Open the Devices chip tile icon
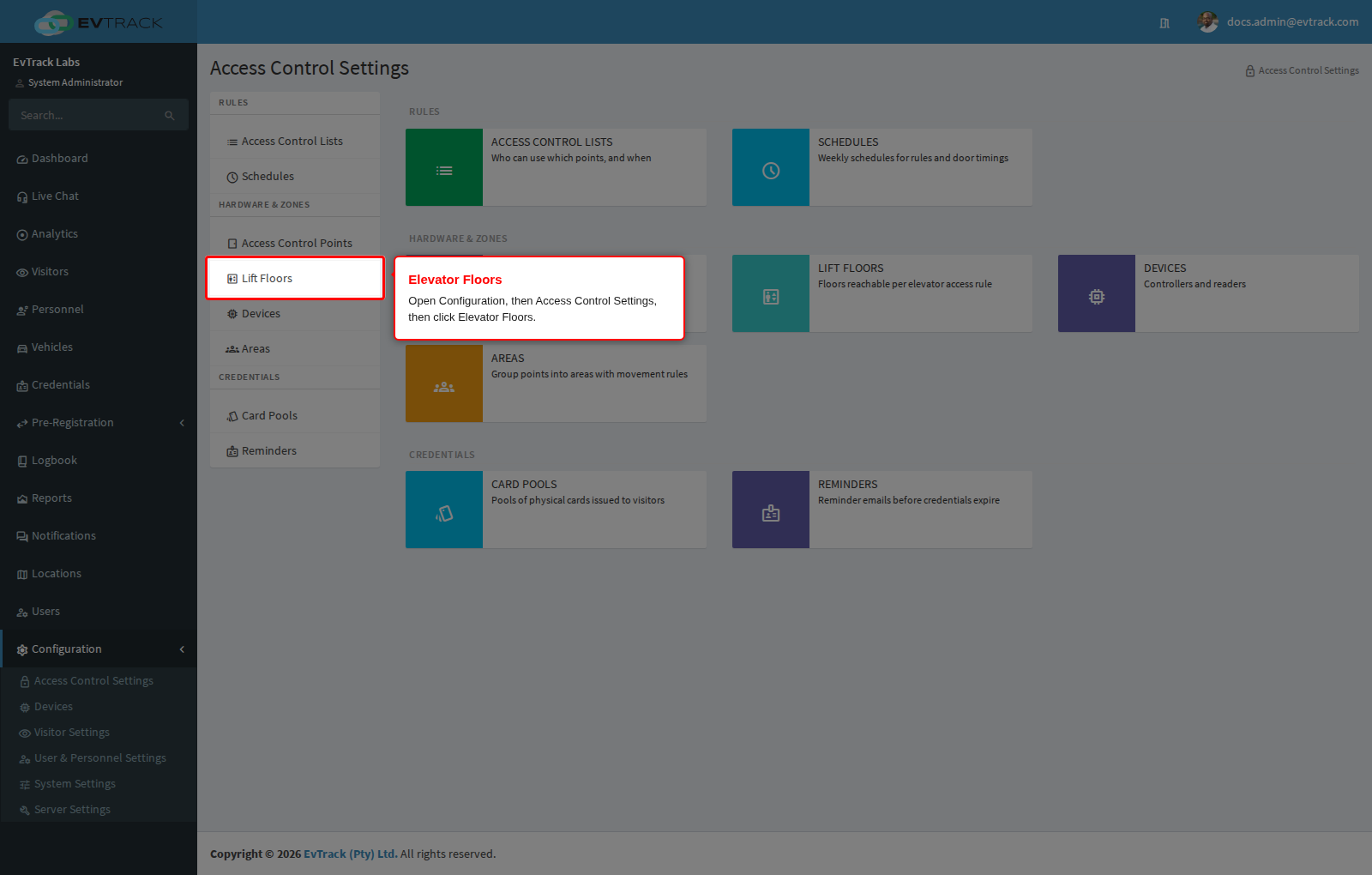Screen dimensions: 1372x875 pos(1097,293)
